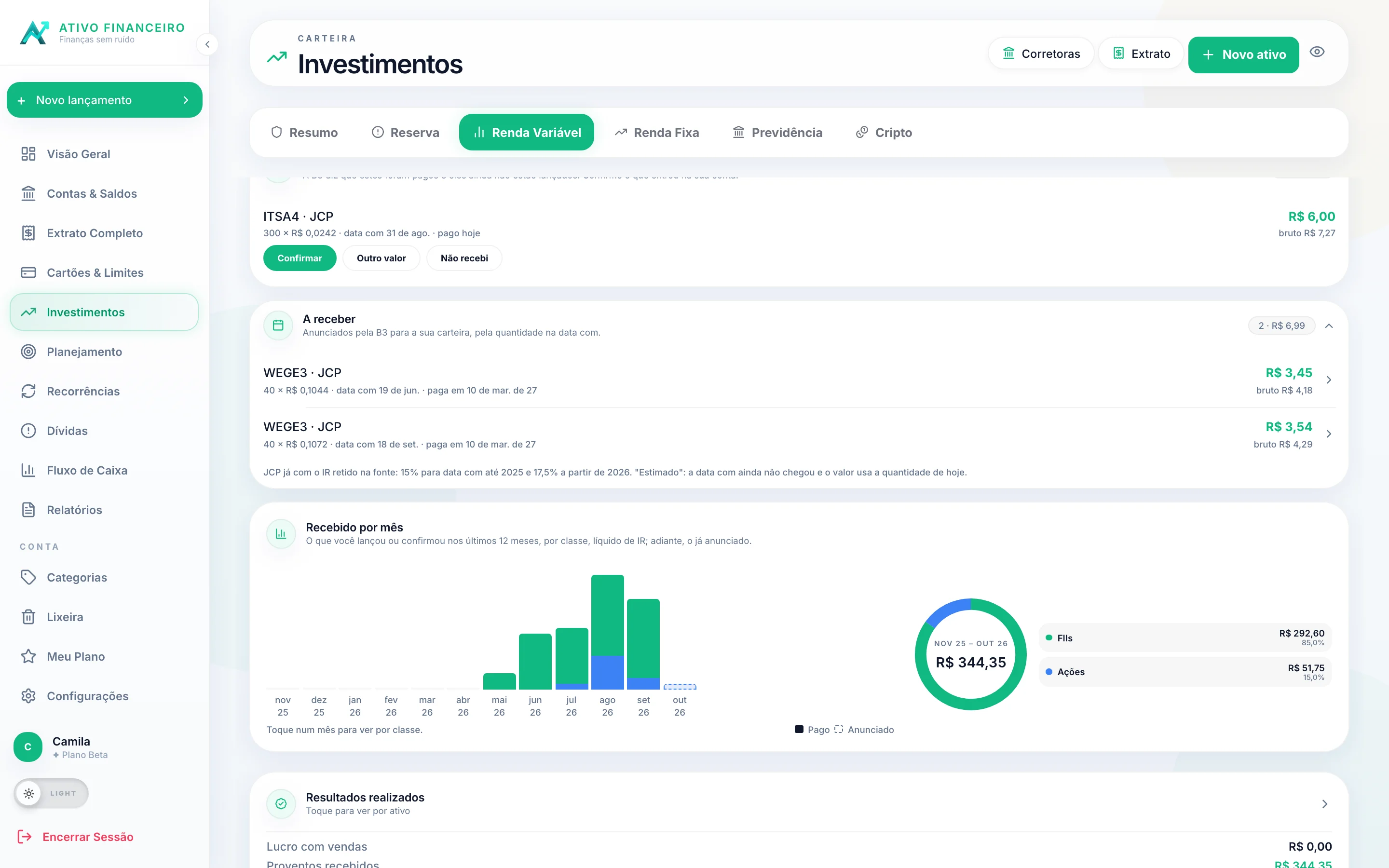Viewport: 1389px width, 868px height.
Task: Switch to the Previdência tab
Action: tap(778, 133)
